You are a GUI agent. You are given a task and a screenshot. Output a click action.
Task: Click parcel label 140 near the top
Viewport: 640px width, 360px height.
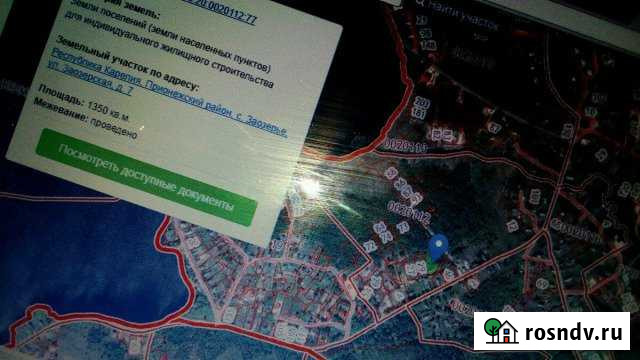[x=428, y=45]
